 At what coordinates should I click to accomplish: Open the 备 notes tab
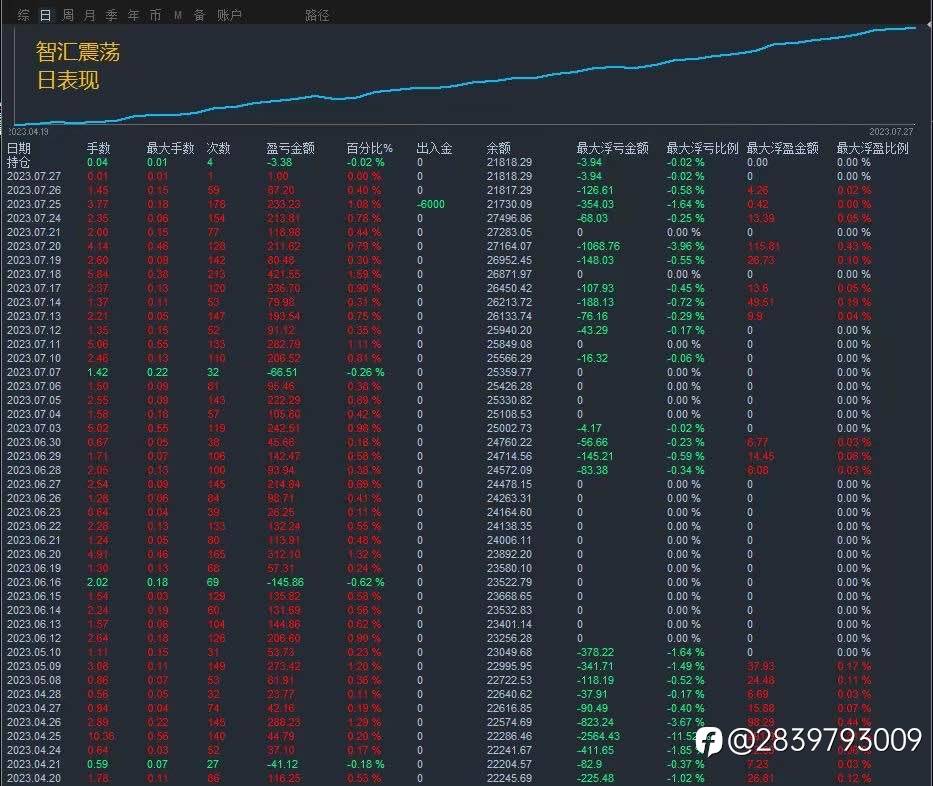[x=200, y=15]
